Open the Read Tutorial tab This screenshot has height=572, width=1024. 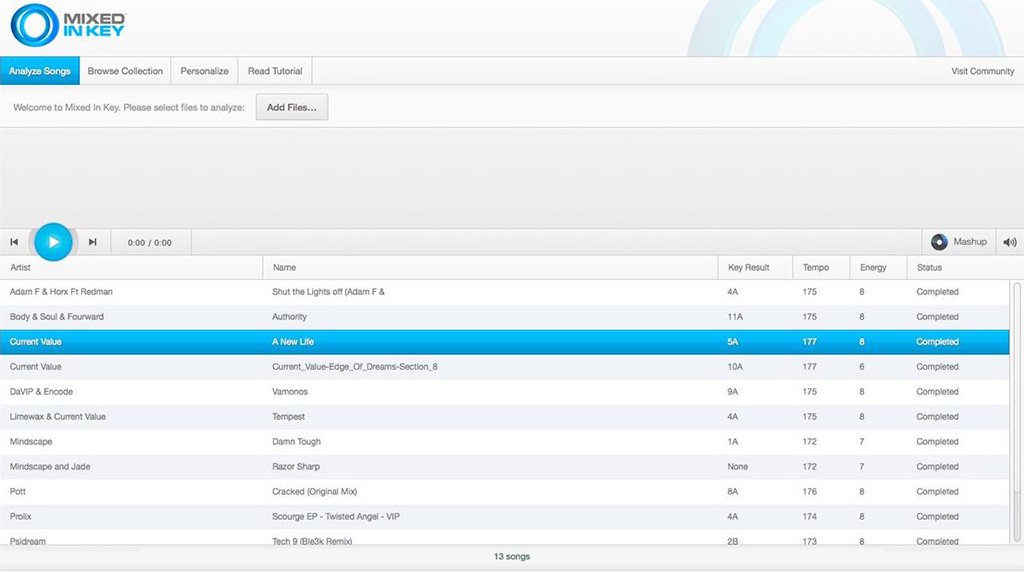[x=275, y=71]
